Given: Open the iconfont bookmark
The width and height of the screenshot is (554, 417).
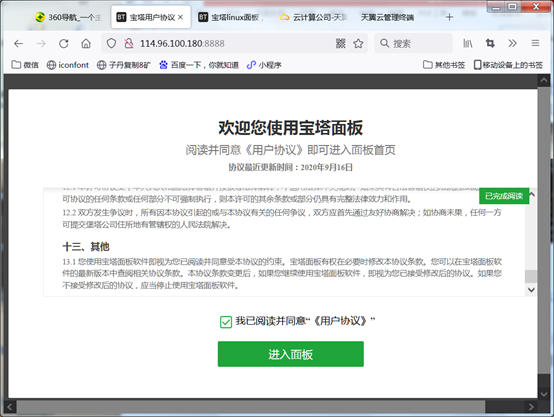Looking at the screenshot, I should point(68,65).
